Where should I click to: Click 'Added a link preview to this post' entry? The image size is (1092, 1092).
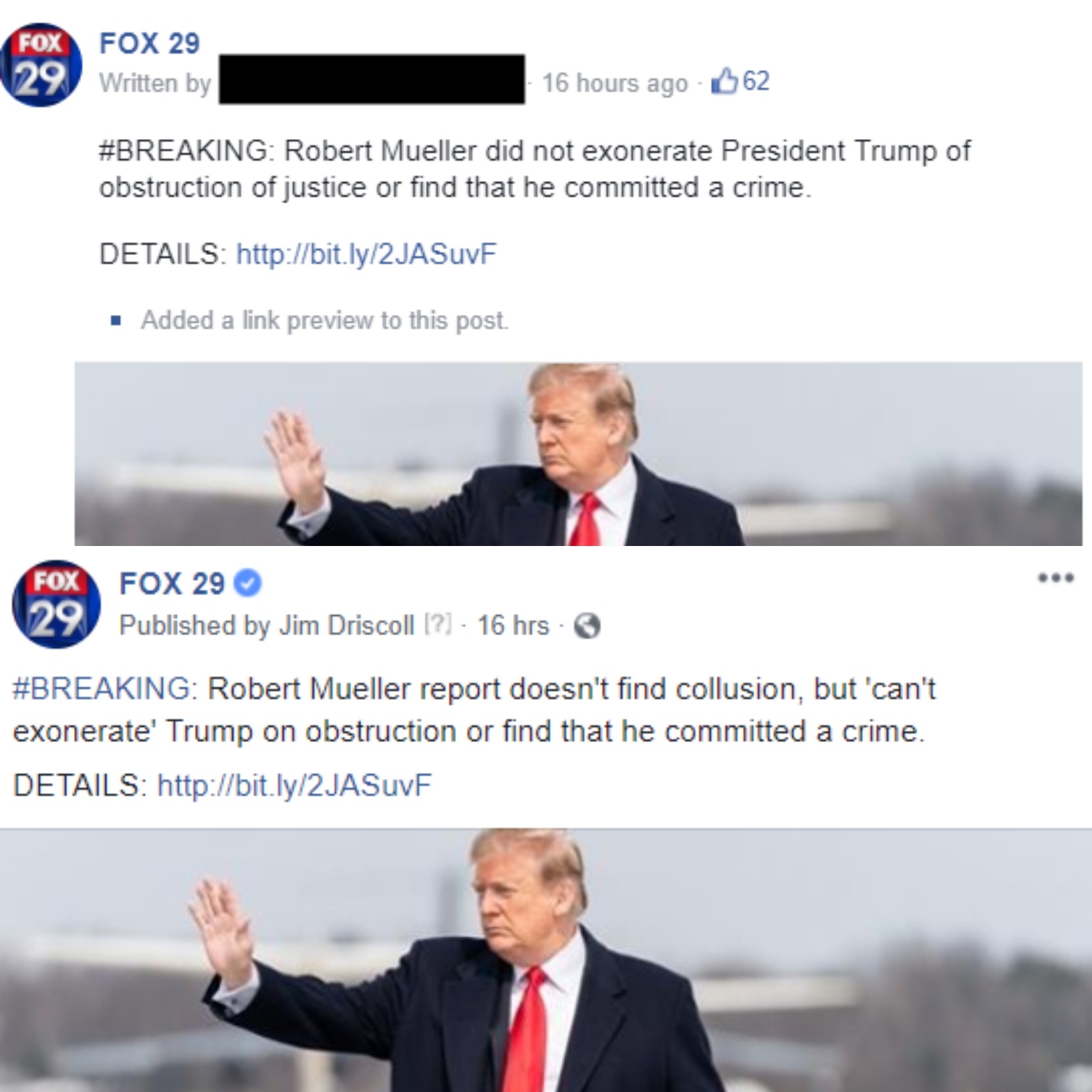pyautogui.click(x=325, y=320)
